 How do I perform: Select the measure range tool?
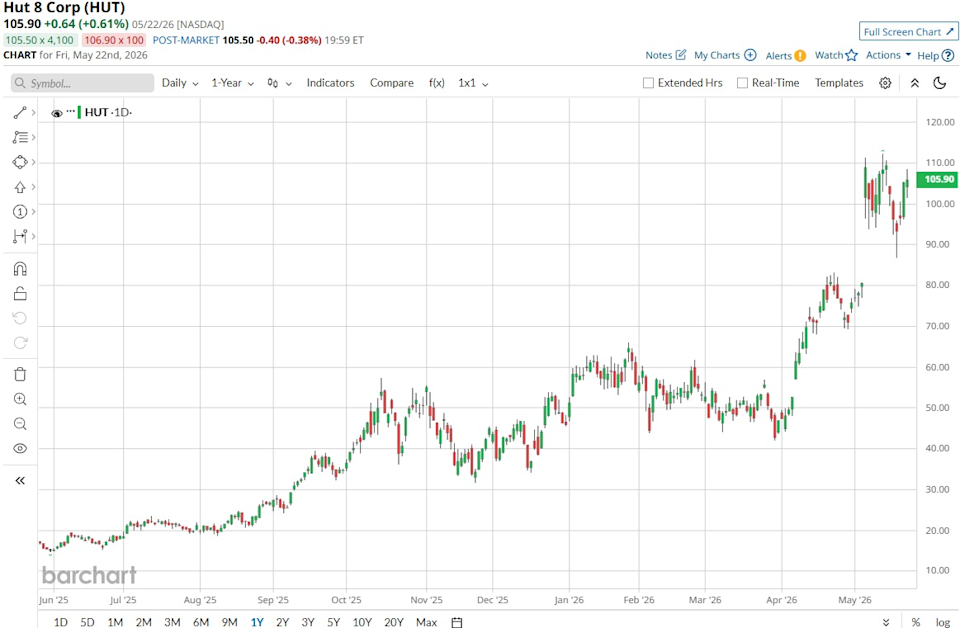[20, 236]
